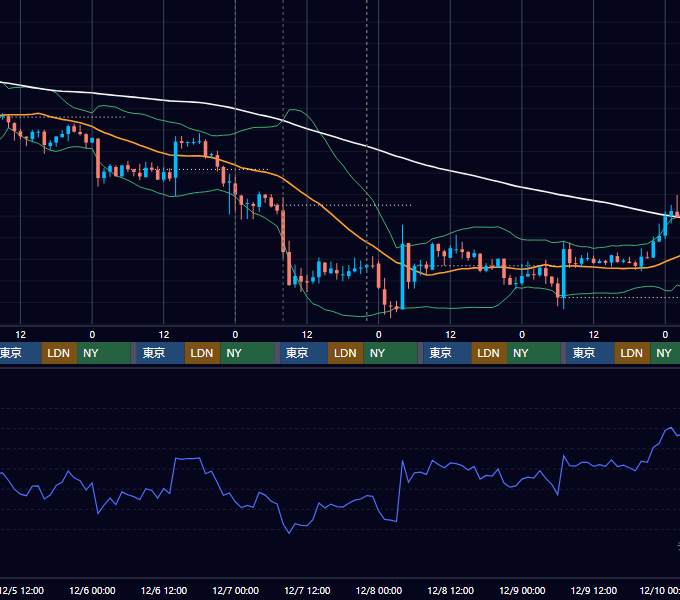Click the long red candle before 12/7 12:00
Viewport: 680px width, 600px height.
[x=283, y=230]
